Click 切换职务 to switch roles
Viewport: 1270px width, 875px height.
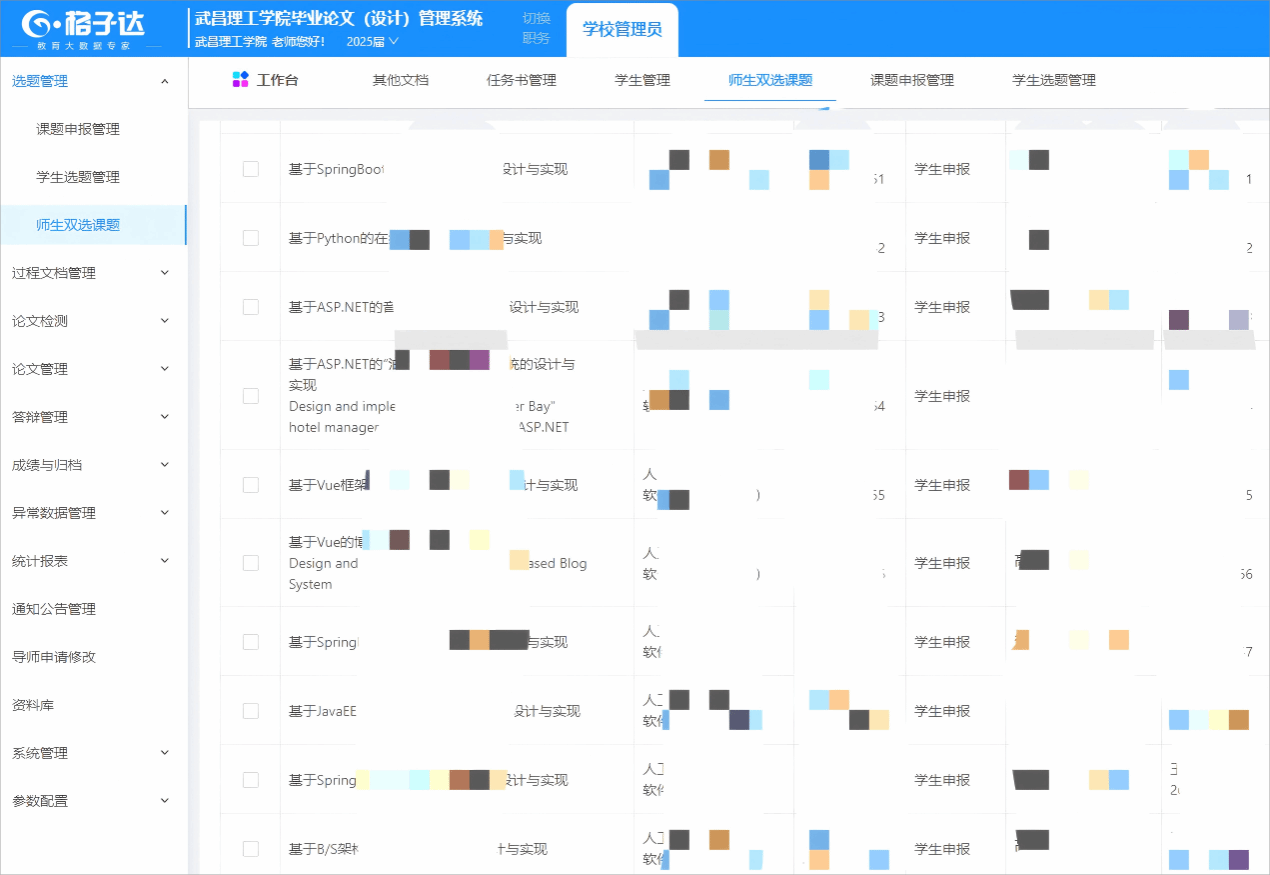(536, 28)
